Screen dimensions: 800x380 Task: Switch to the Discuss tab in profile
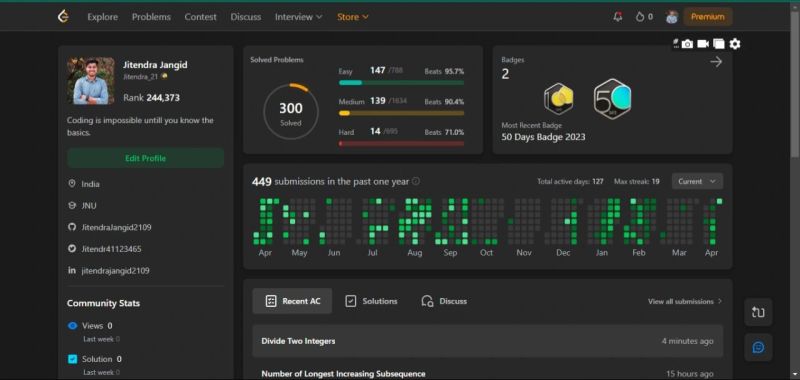(x=444, y=301)
